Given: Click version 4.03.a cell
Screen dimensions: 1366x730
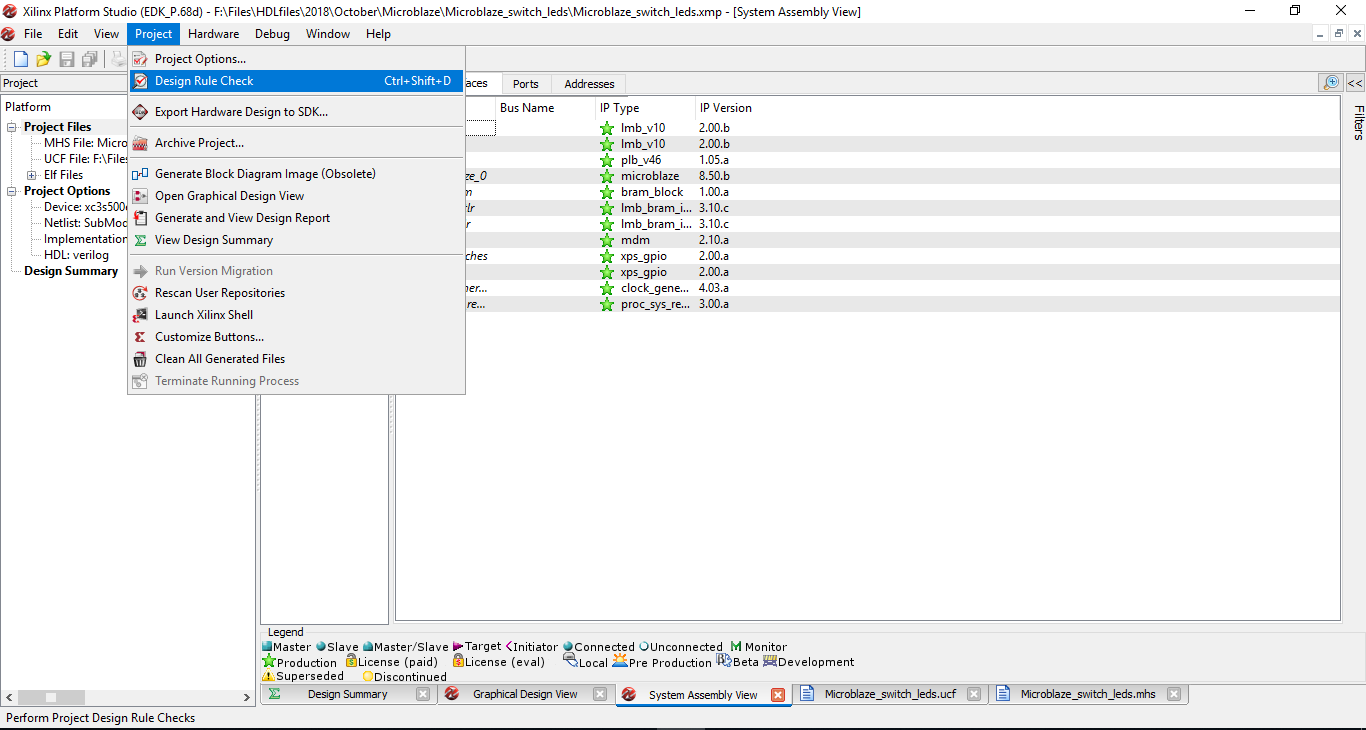Looking at the screenshot, I should coord(714,288).
